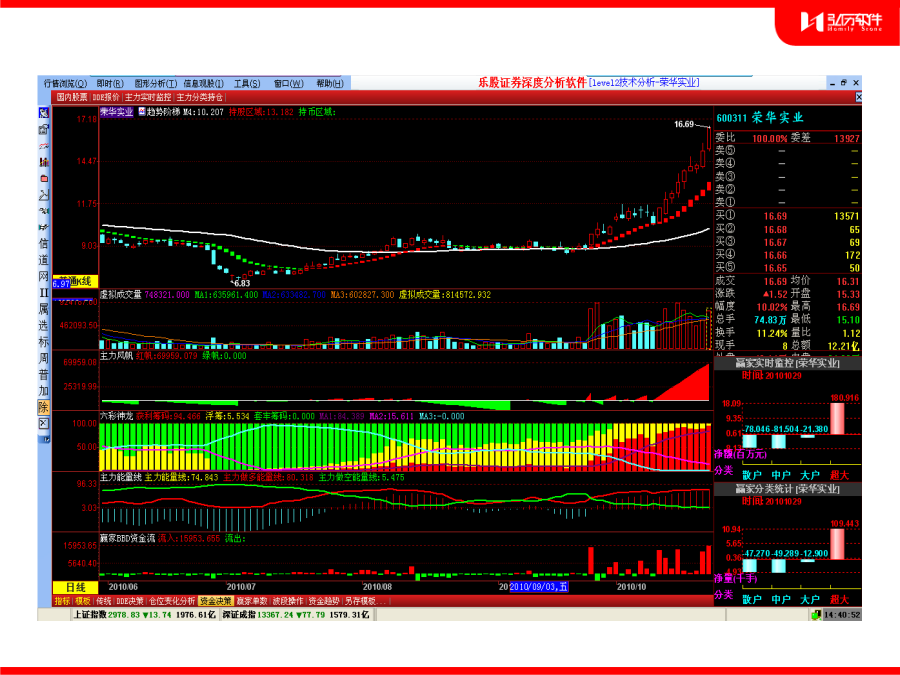Click the 普 button in the left toolbar
The image size is (900, 675).
[44, 374]
